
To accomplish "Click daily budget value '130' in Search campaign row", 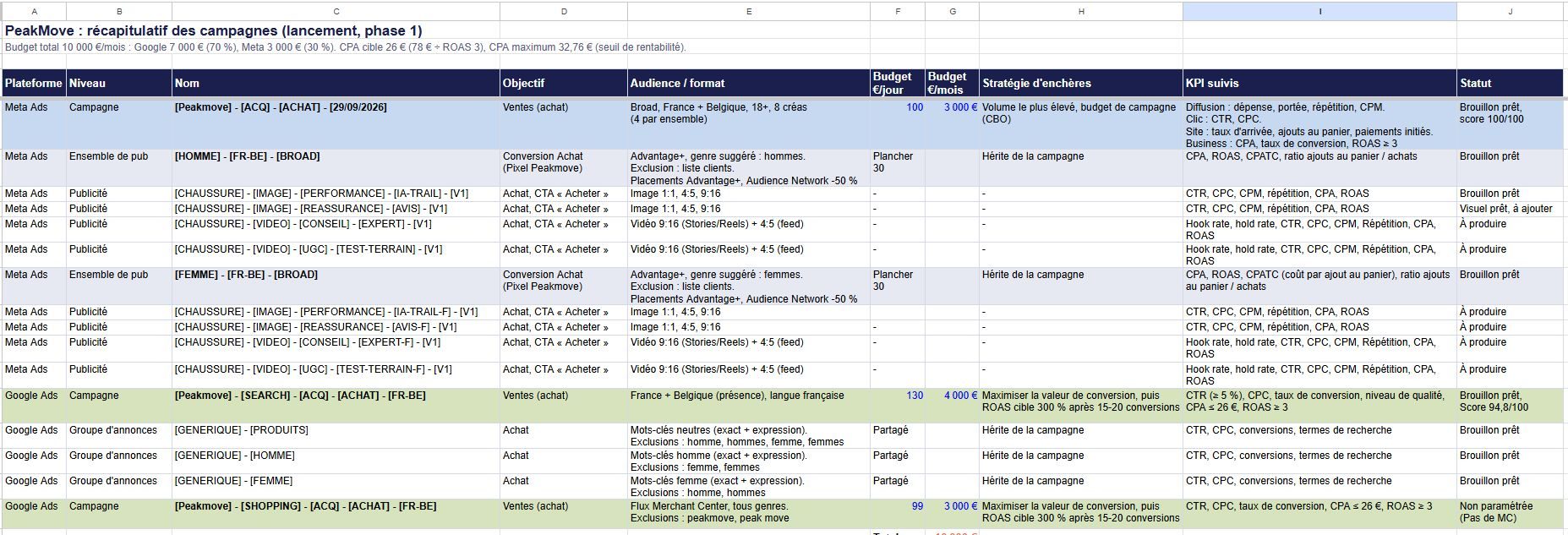I will pyautogui.click(x=915, y=396).
